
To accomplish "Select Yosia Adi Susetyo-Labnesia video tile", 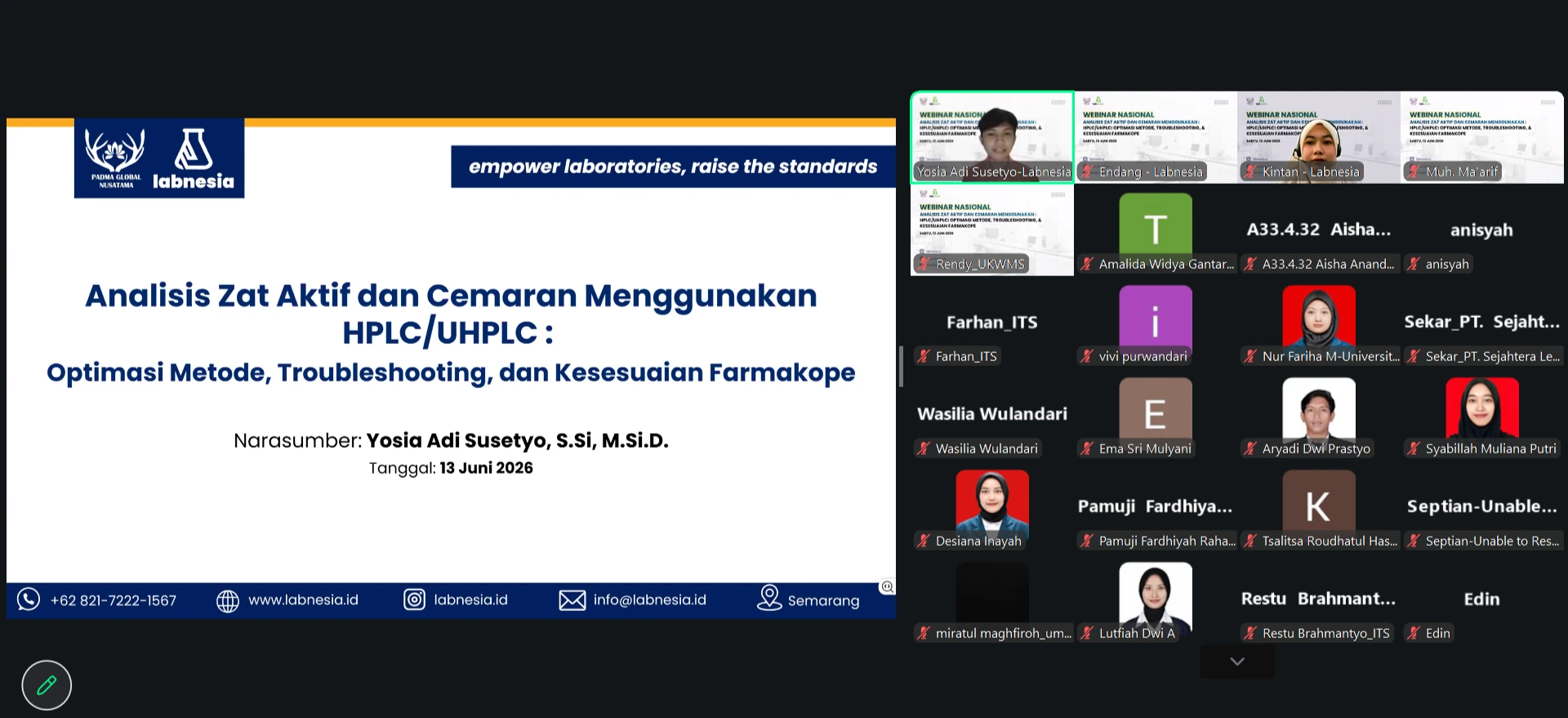I will pos(992,137).
